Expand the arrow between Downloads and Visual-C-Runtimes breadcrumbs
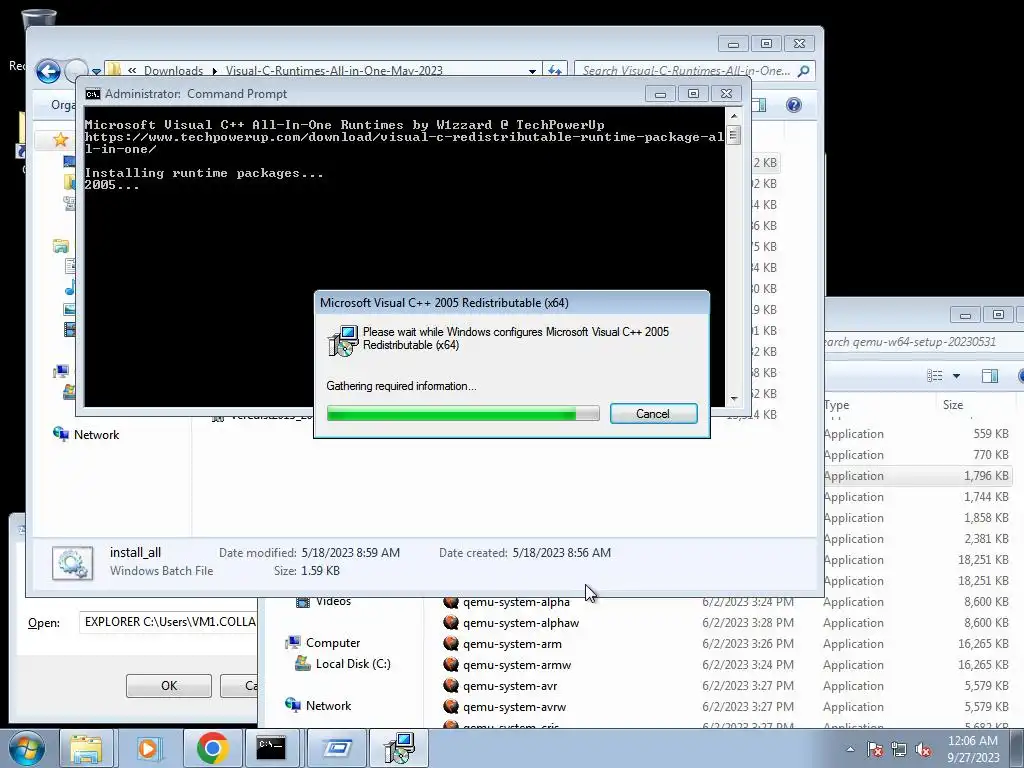The height and width of the screenshot is (768, 1024). coord(214,71)
